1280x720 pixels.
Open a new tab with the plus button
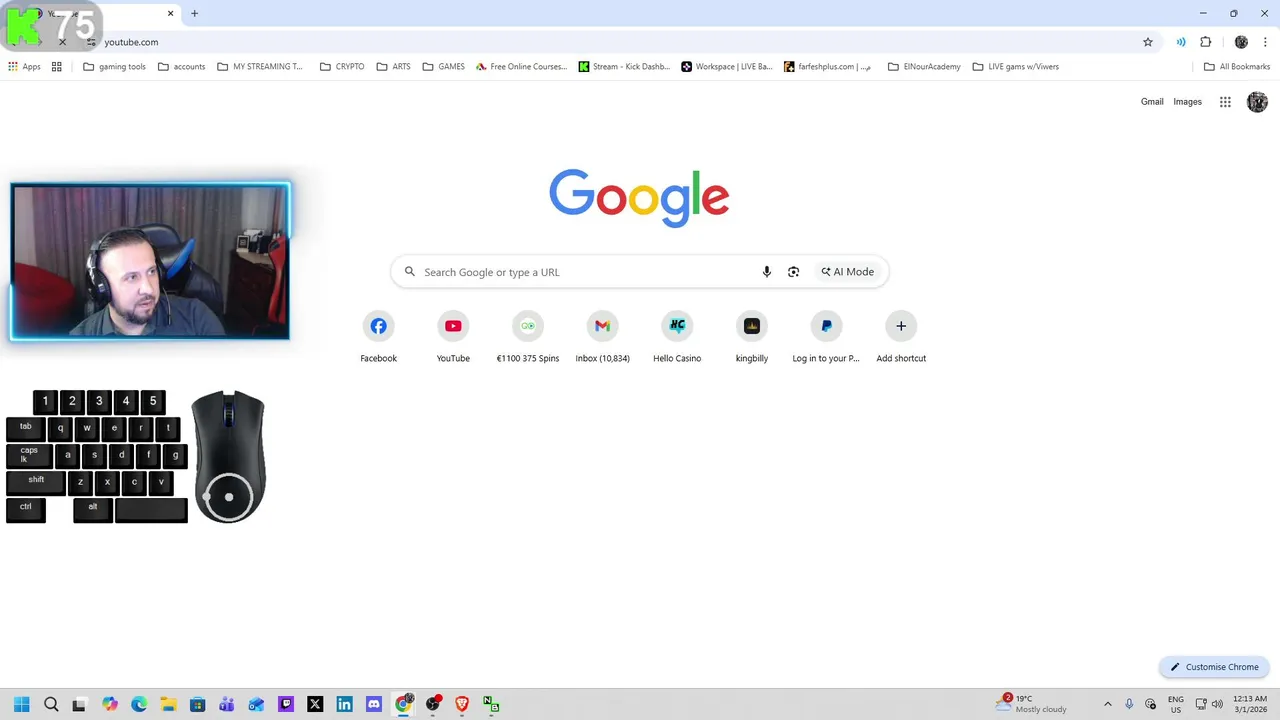click(x=195, y=13)
